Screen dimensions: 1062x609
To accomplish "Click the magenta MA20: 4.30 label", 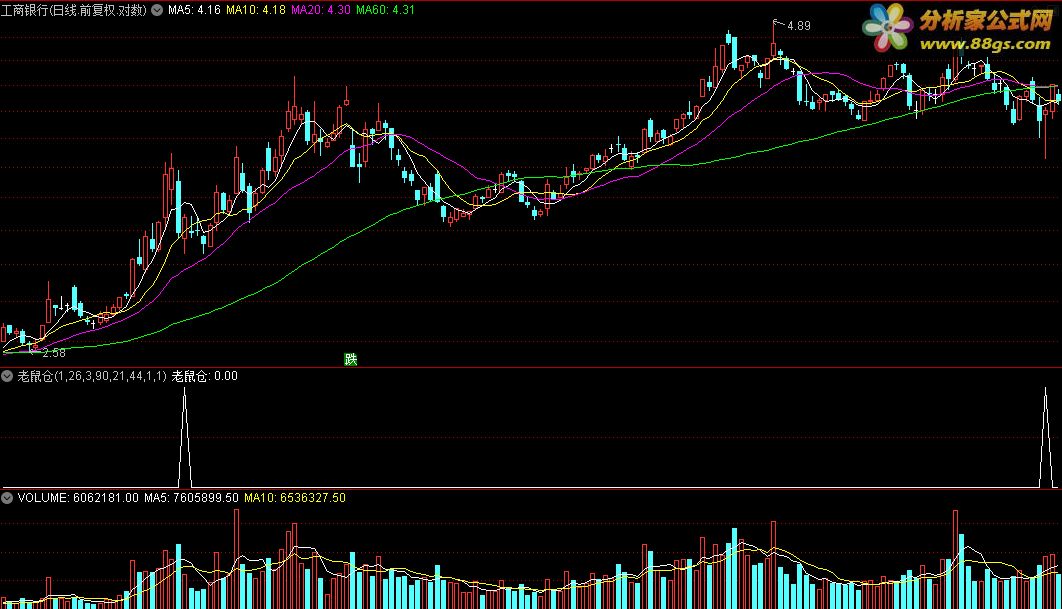I will coord(320,10).
